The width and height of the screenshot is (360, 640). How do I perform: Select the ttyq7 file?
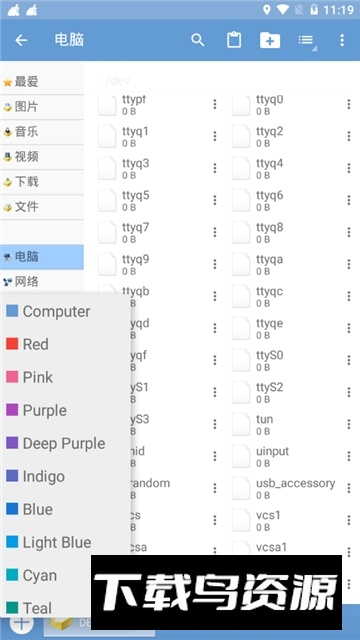click(159, 232)
